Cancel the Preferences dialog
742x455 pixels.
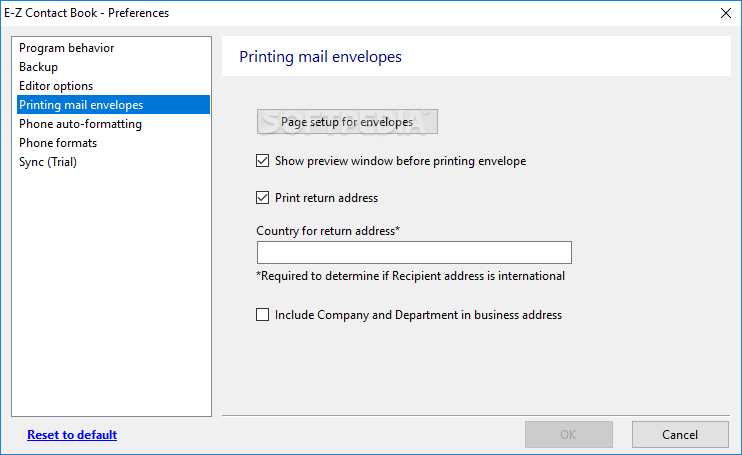[680, 434]
